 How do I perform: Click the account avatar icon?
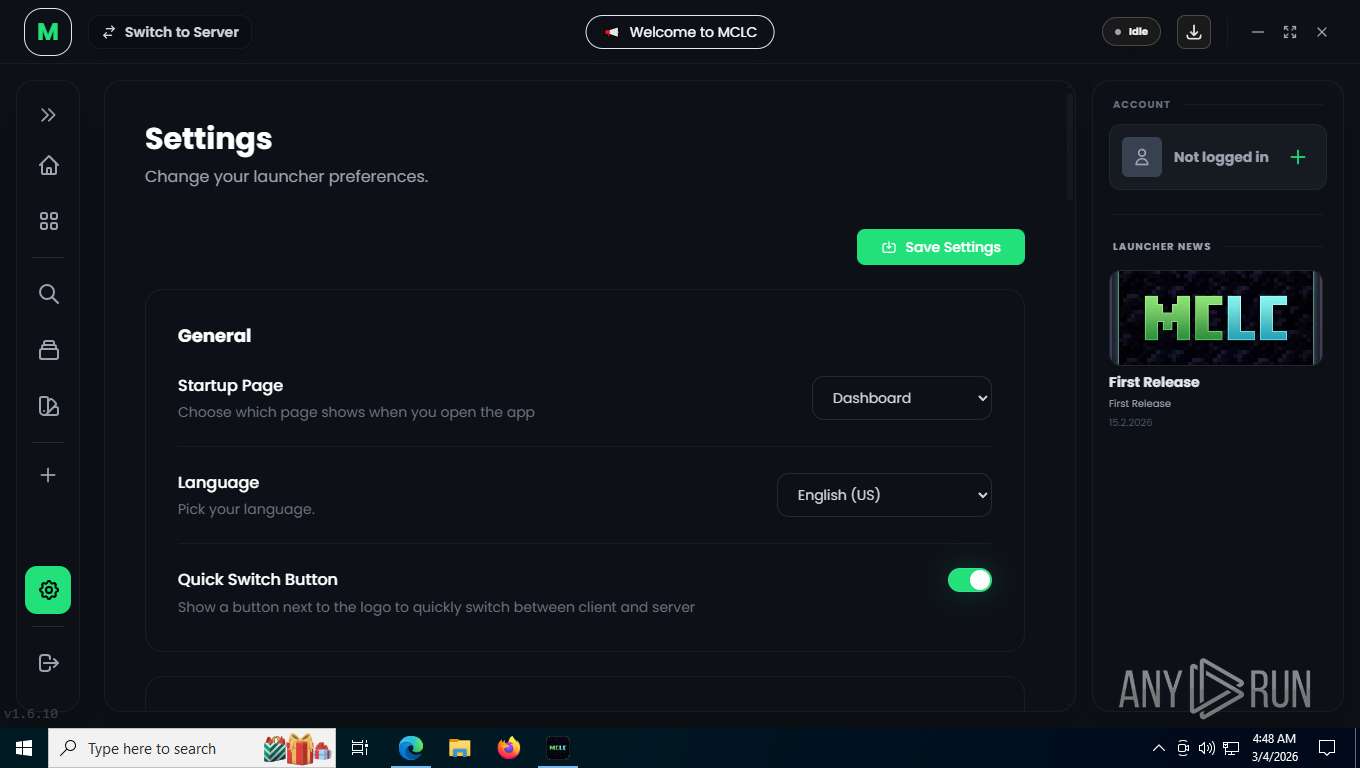(x=1142, y=157)
